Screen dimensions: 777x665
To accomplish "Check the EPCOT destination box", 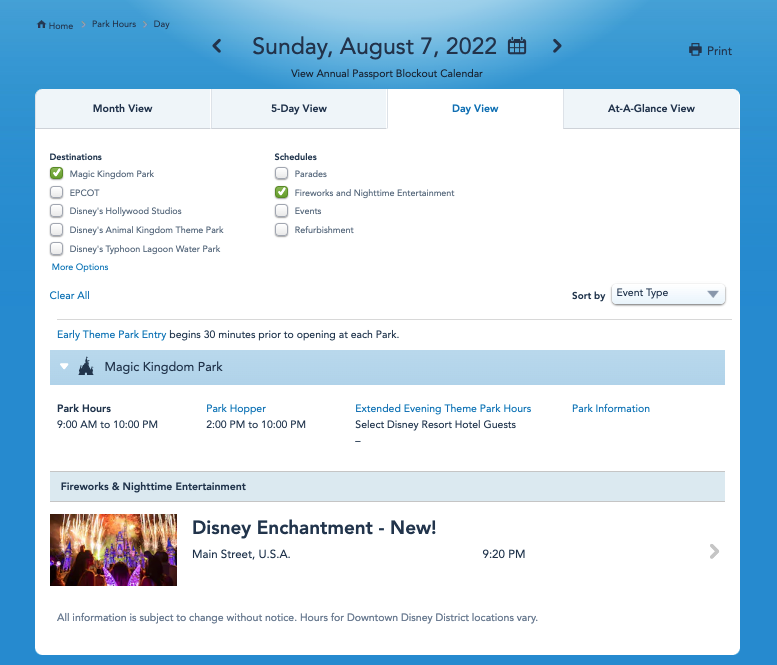I will coord(56,192).
